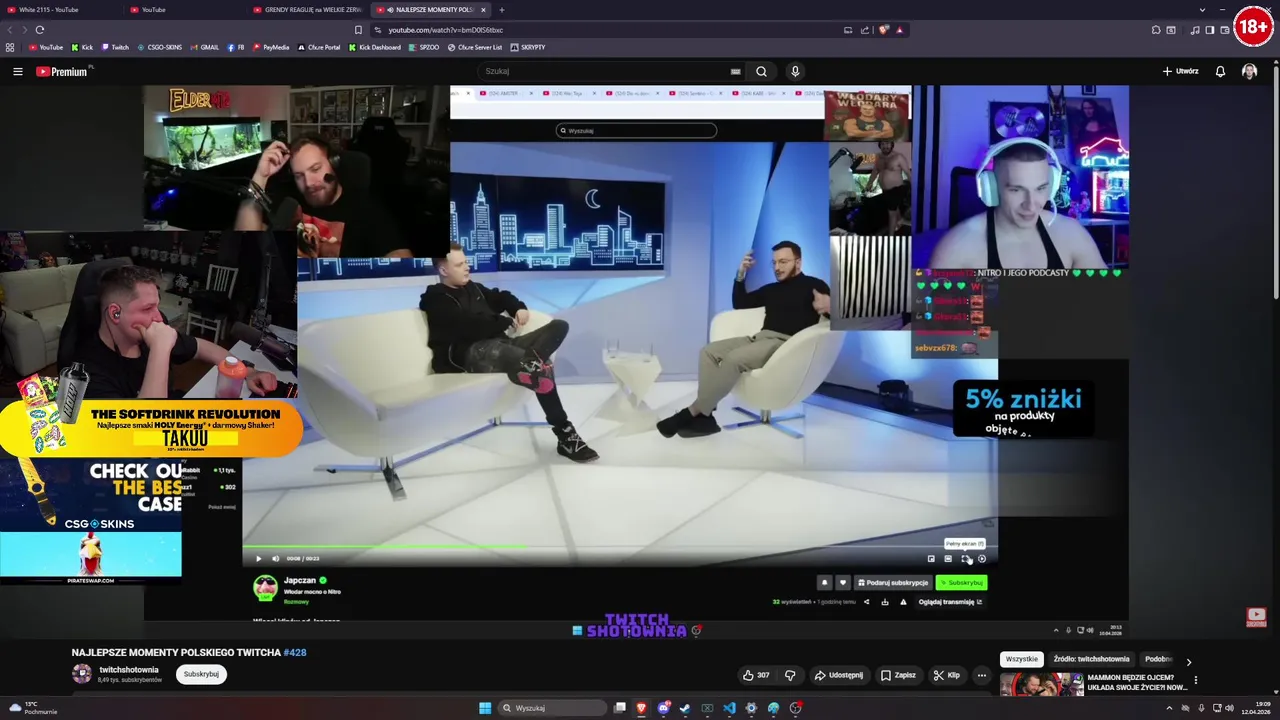Select the Wszystkie filter chip
Viewport: 1280px width, 720px height.
1022,659
